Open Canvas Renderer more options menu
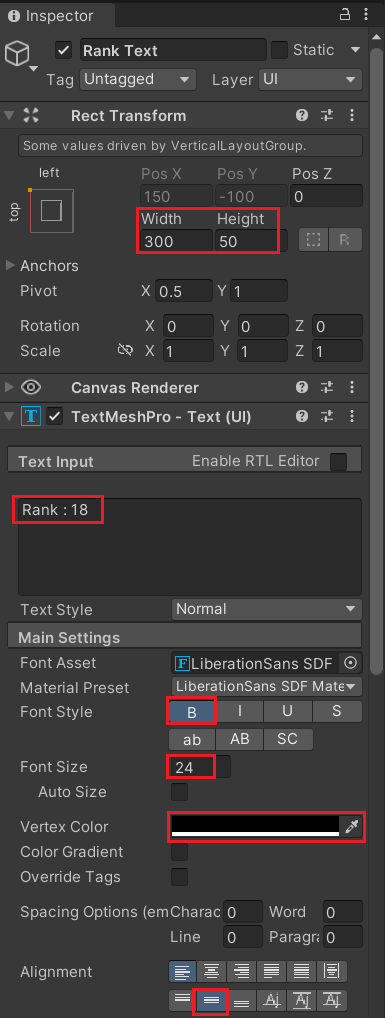Screen dimensions: 385x1018 352,388
